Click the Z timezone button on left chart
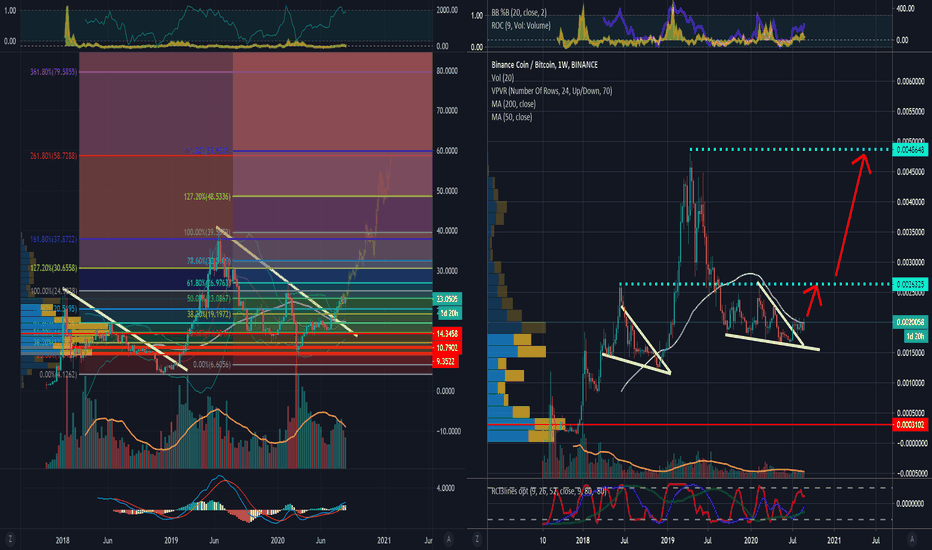This screenshot has height=550, width=932. (x=10, y=539)
